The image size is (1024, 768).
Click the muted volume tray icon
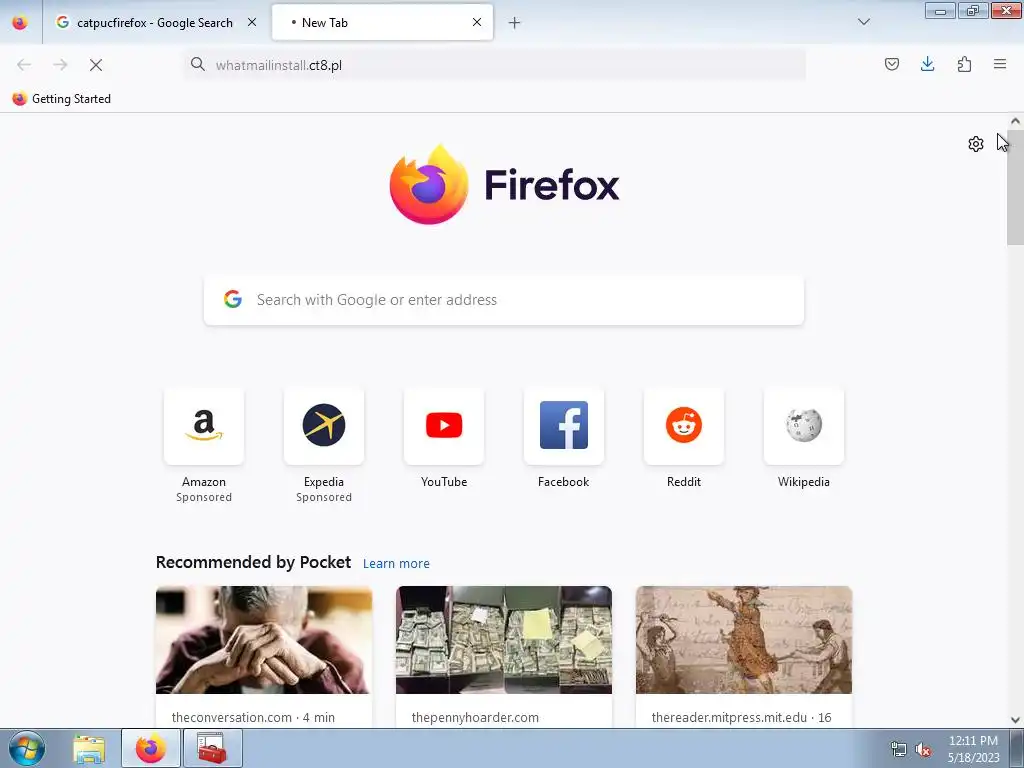[923, 749]
